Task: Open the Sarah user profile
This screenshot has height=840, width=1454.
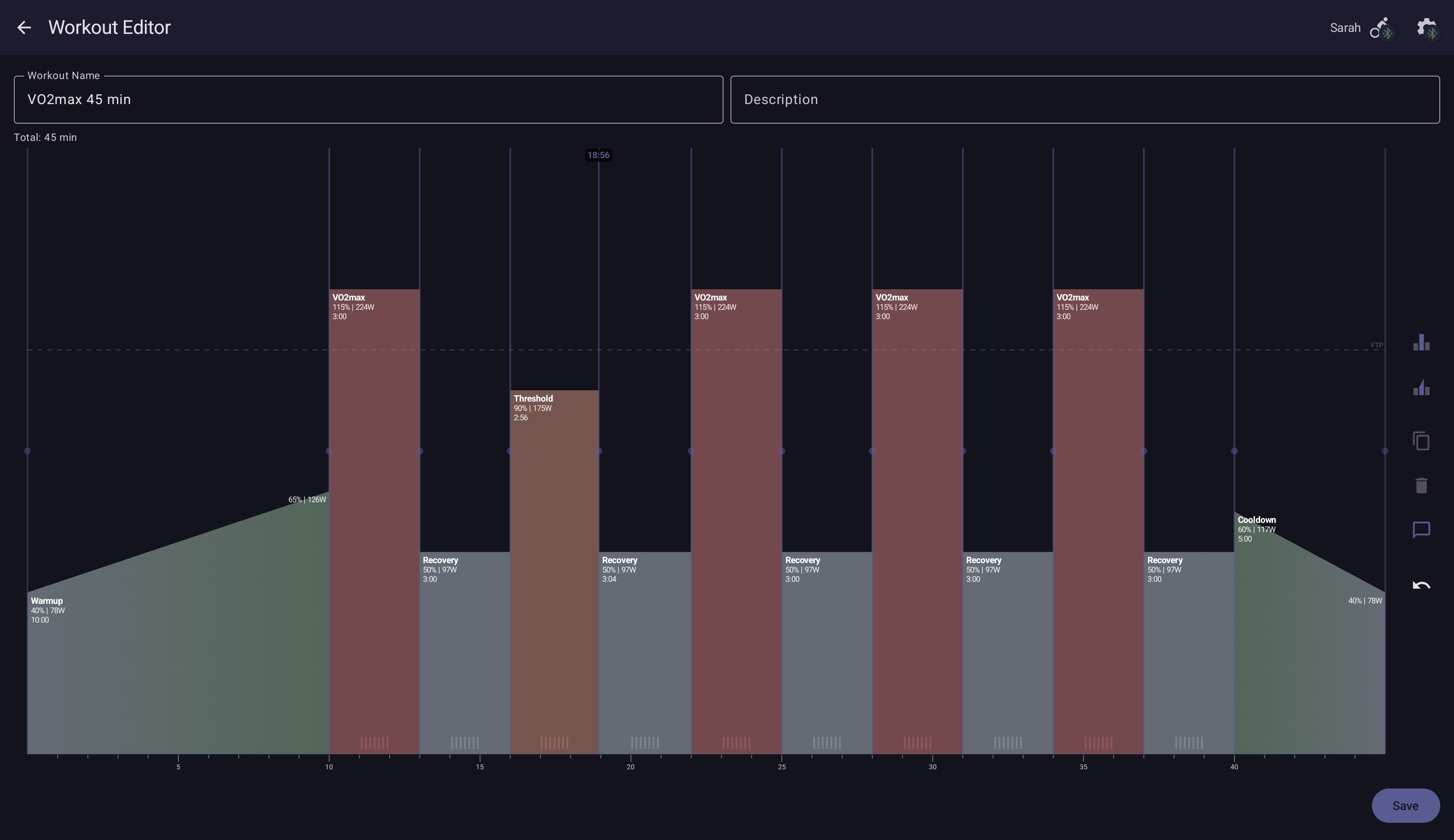Action: 1345,27
